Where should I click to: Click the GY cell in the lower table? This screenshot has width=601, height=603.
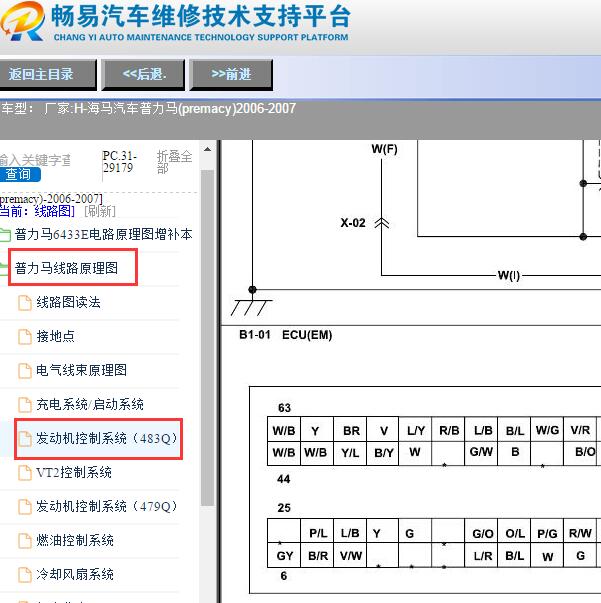click(285, 556)
